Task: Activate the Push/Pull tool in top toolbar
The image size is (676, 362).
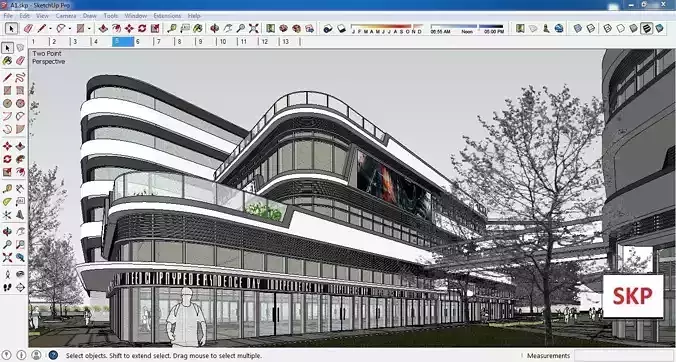Action: tap(103, 28)
